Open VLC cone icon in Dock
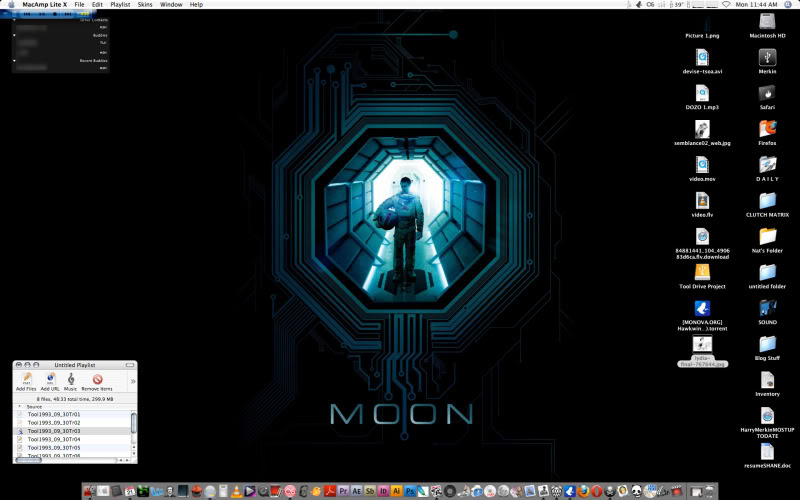The image size is (800, 500). pos(236,491)
